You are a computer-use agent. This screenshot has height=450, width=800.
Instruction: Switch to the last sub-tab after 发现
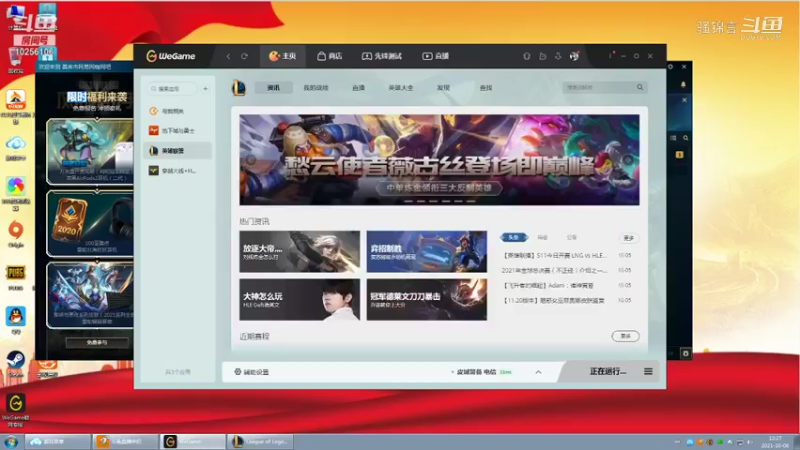pos(486,88)
